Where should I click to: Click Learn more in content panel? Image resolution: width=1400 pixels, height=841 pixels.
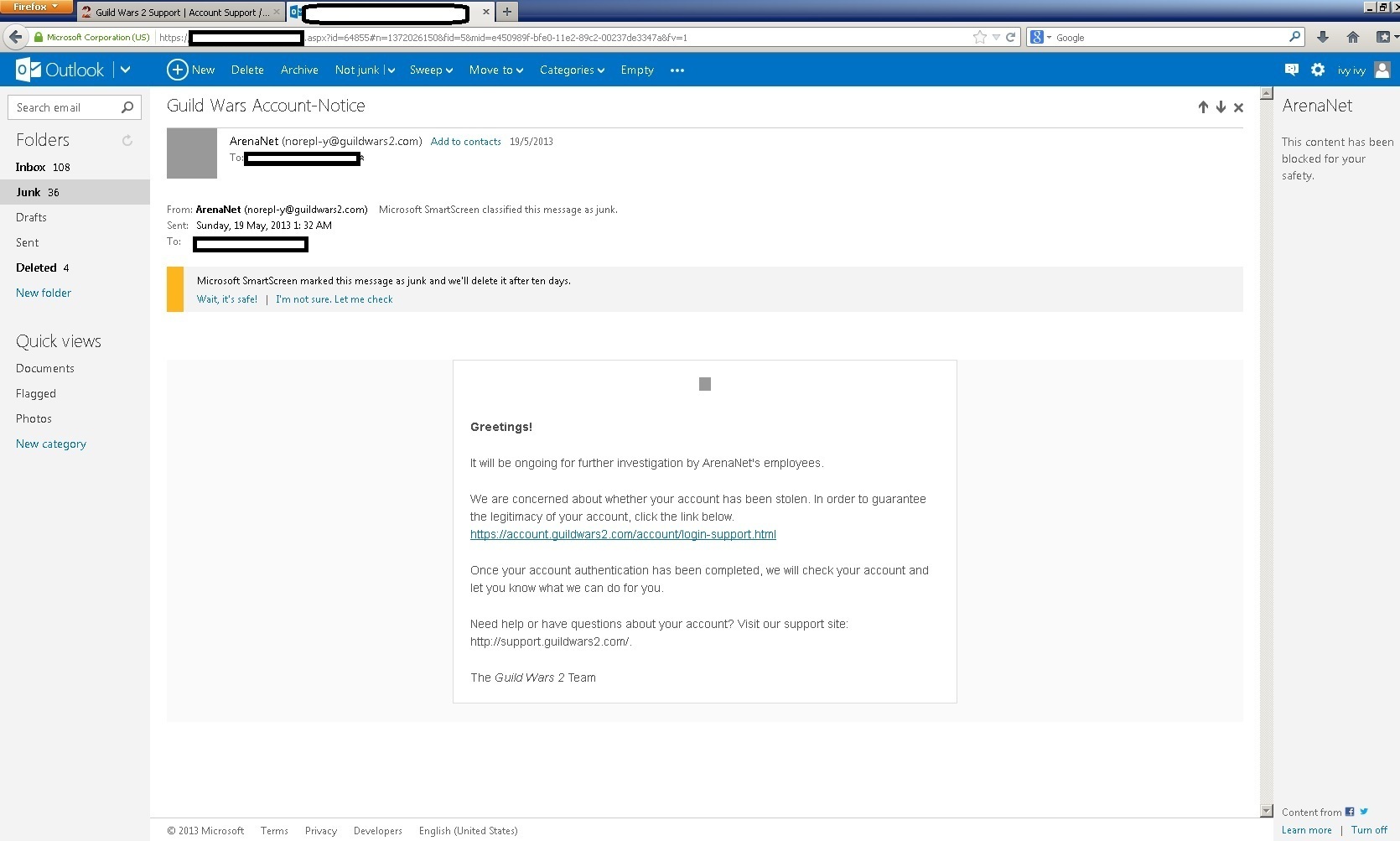1306,830
